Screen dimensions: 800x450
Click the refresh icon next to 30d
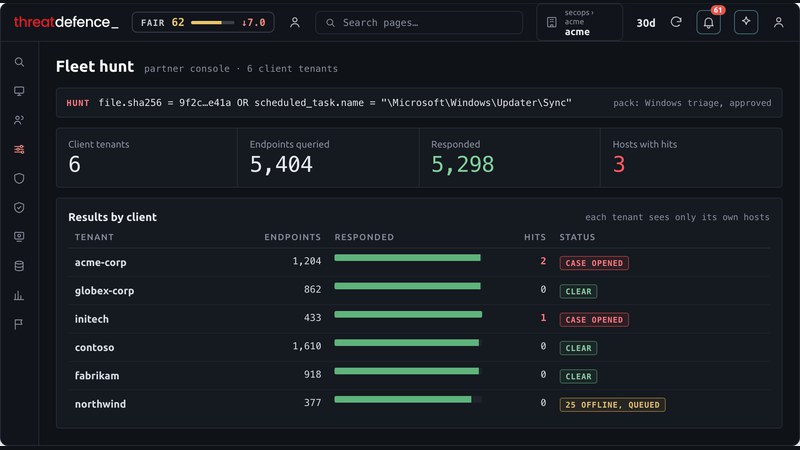point(676,22)
